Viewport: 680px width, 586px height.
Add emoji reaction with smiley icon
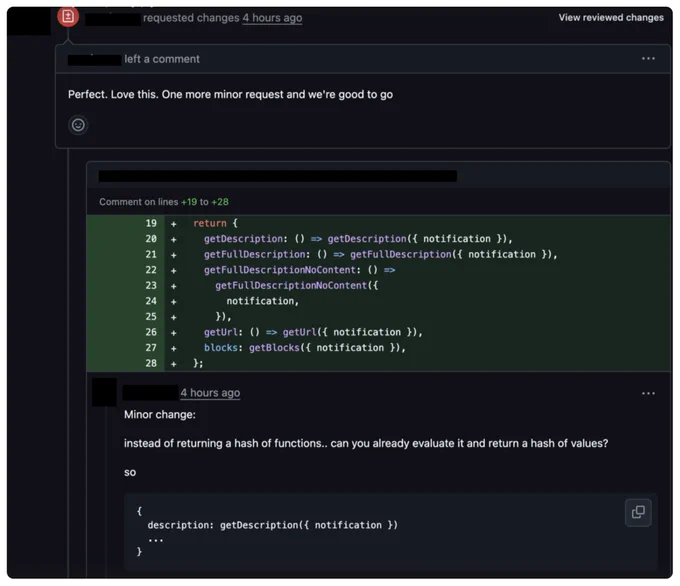(x=78, y=125)
